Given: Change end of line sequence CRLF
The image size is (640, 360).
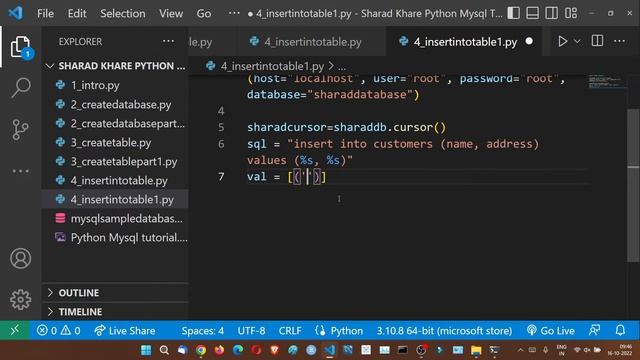Looking at the screenshot, I should click(290, 331).
